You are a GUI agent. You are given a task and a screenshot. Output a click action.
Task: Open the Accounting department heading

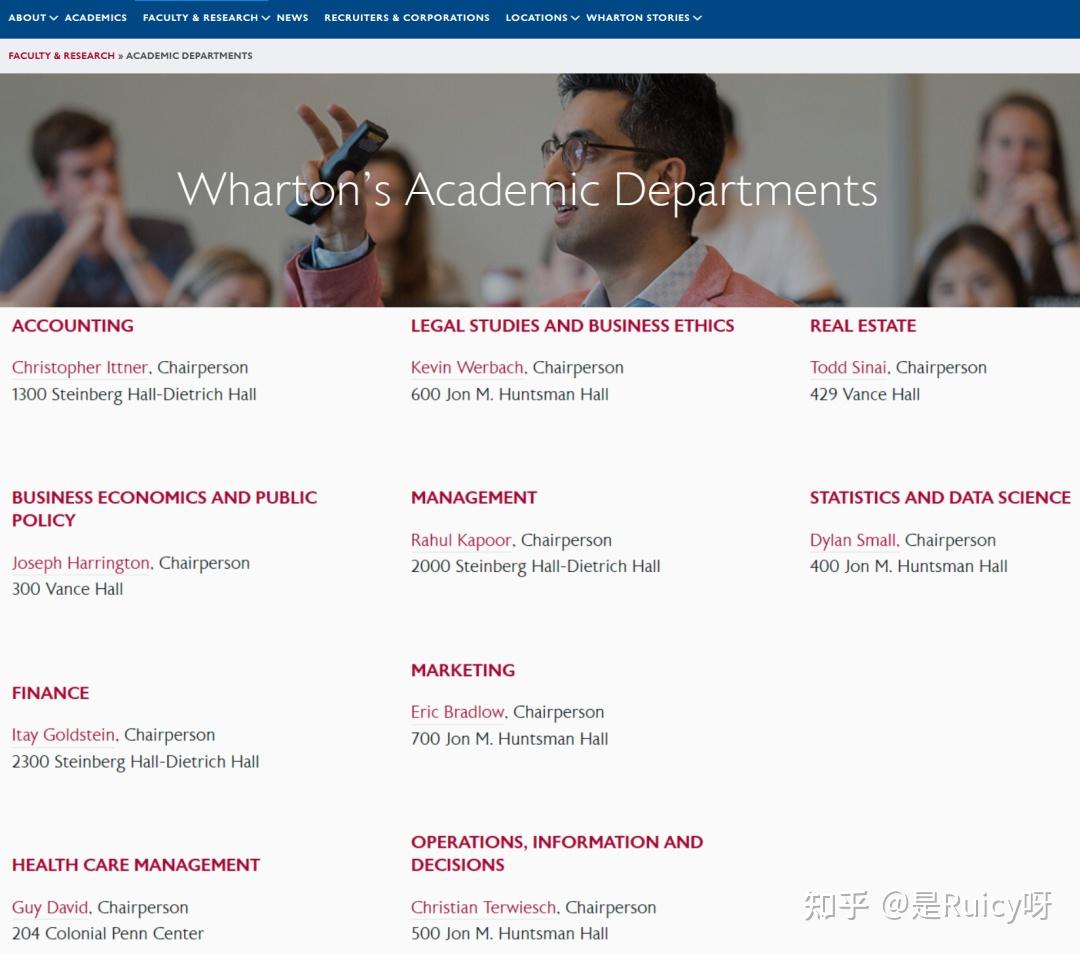(x=73, y=326)
